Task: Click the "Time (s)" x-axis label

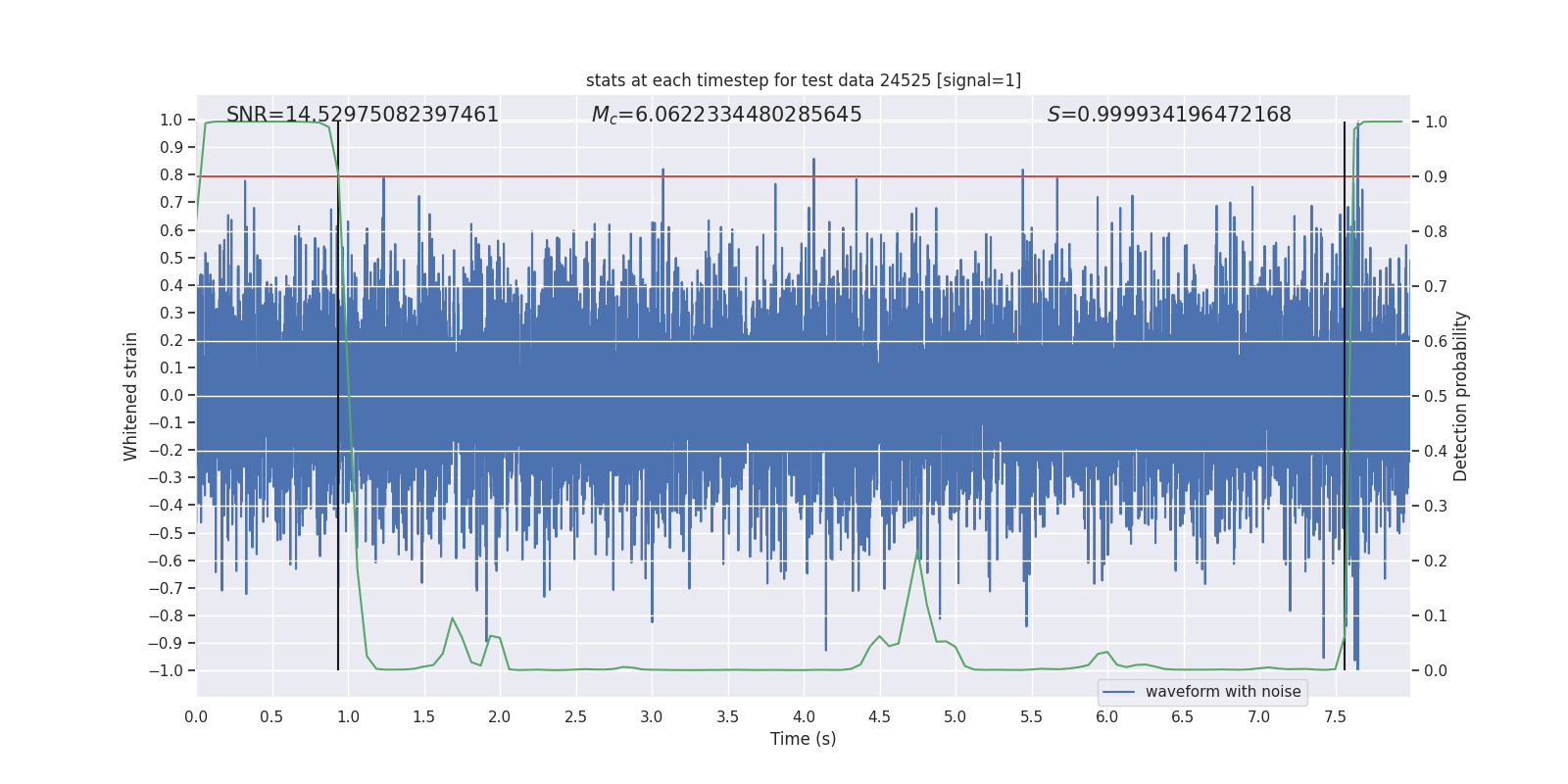Action: 803,739
